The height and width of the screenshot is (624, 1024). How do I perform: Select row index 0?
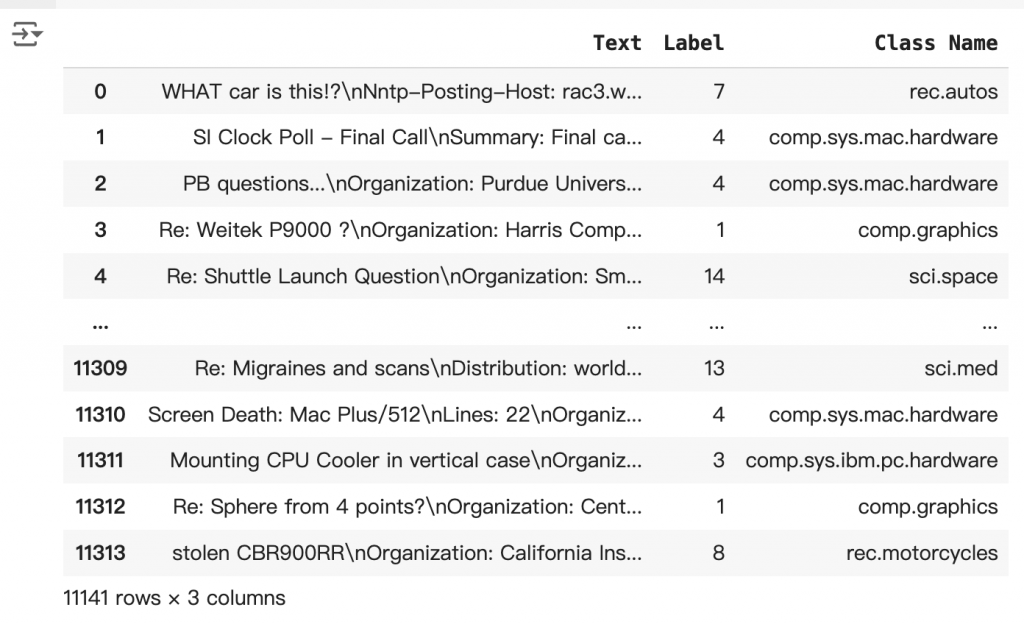(x=100, y=91)
